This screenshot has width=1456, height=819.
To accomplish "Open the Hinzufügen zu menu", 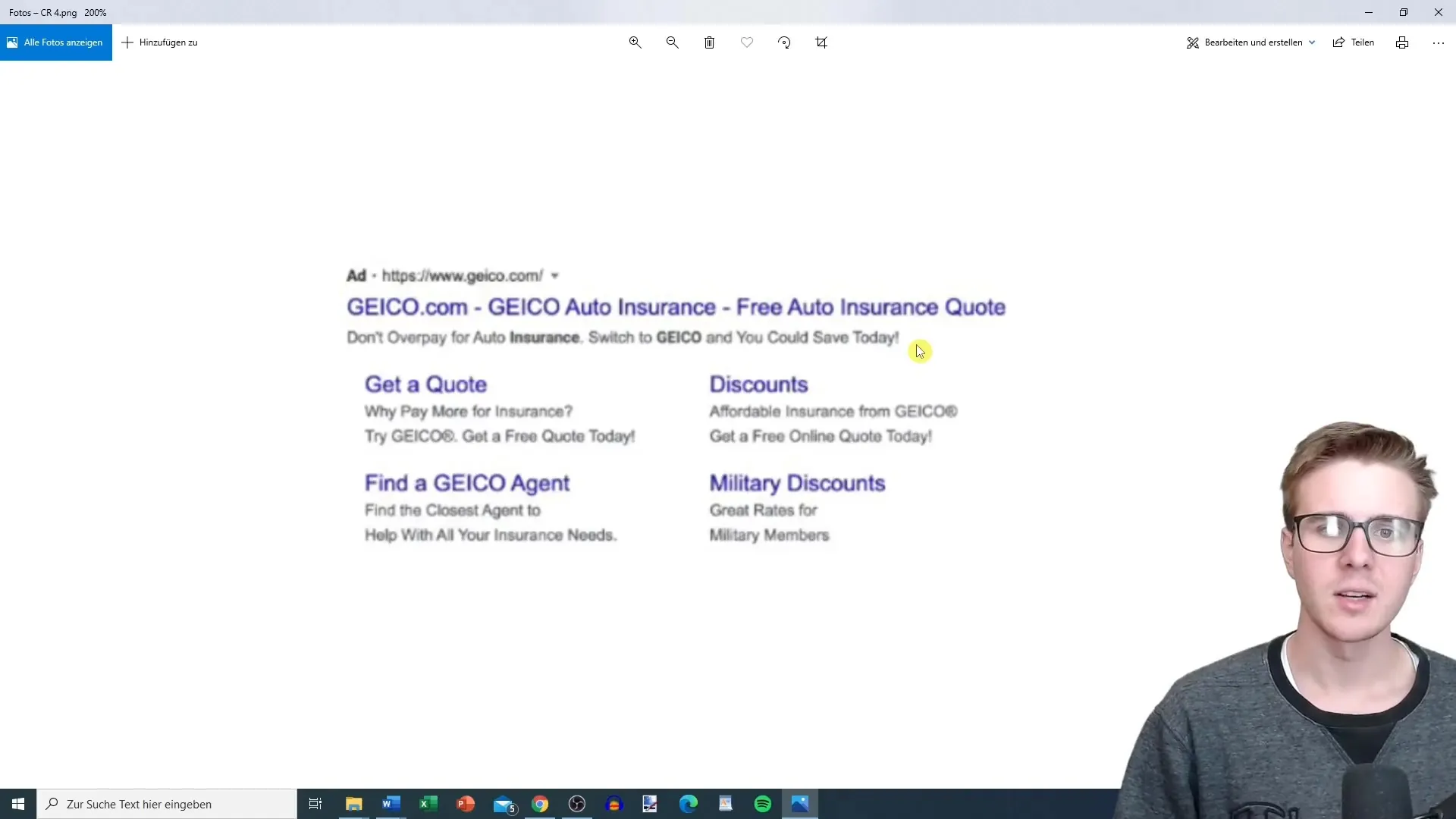I will 160,42.
